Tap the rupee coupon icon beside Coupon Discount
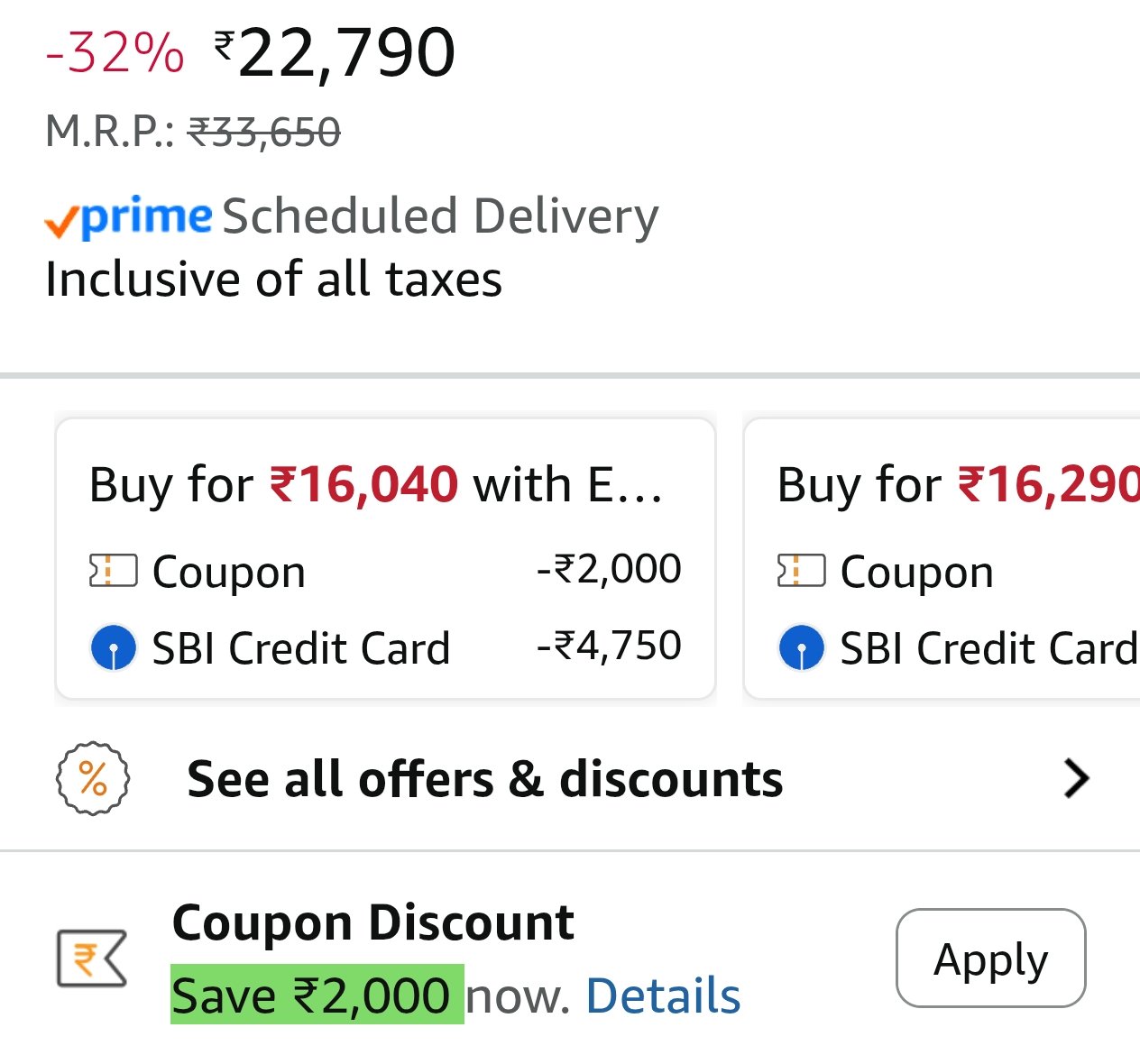Screen dimensions: 1140x1064 tap(91, 958)
